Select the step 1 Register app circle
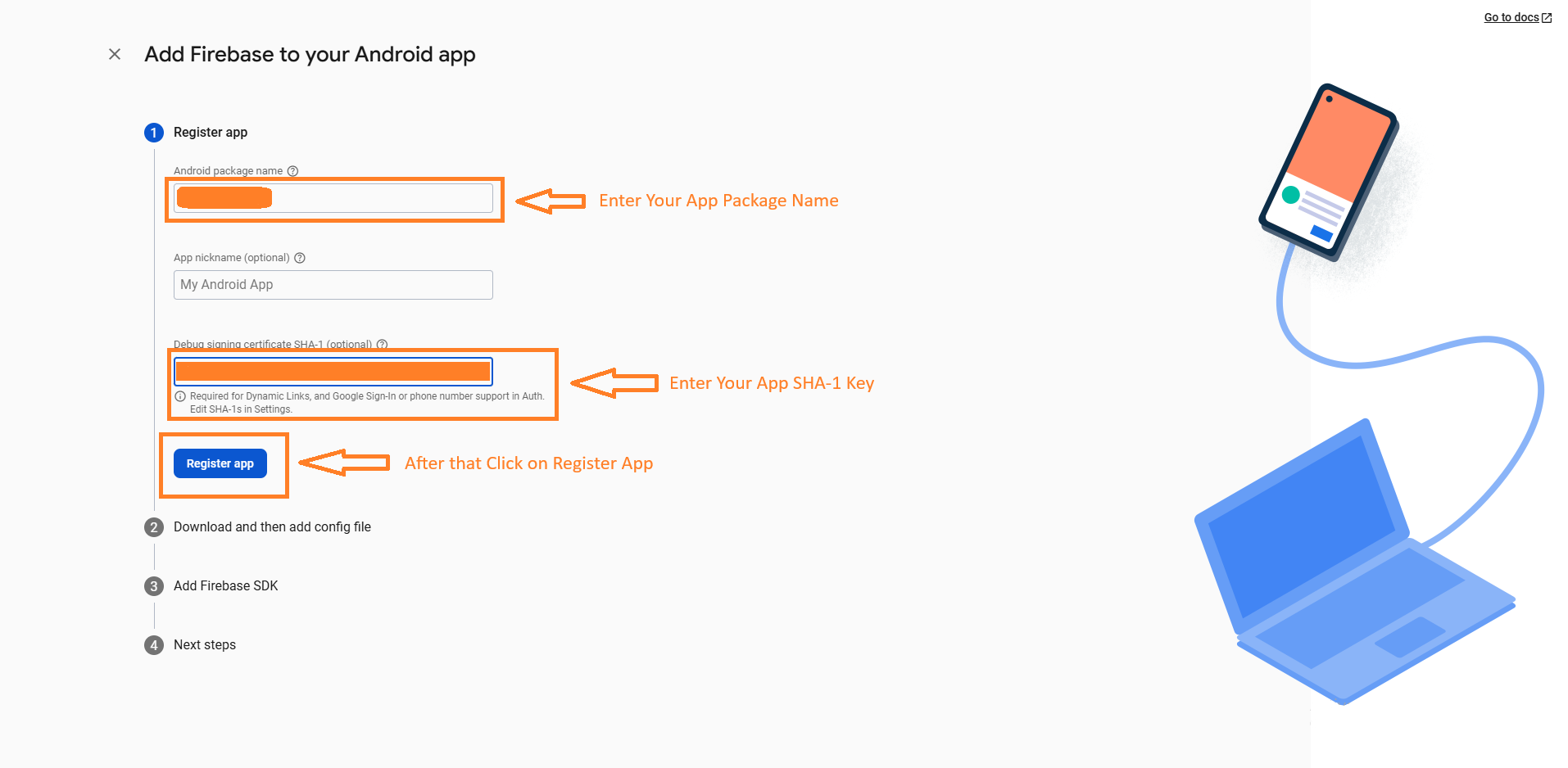 point(154,133)
